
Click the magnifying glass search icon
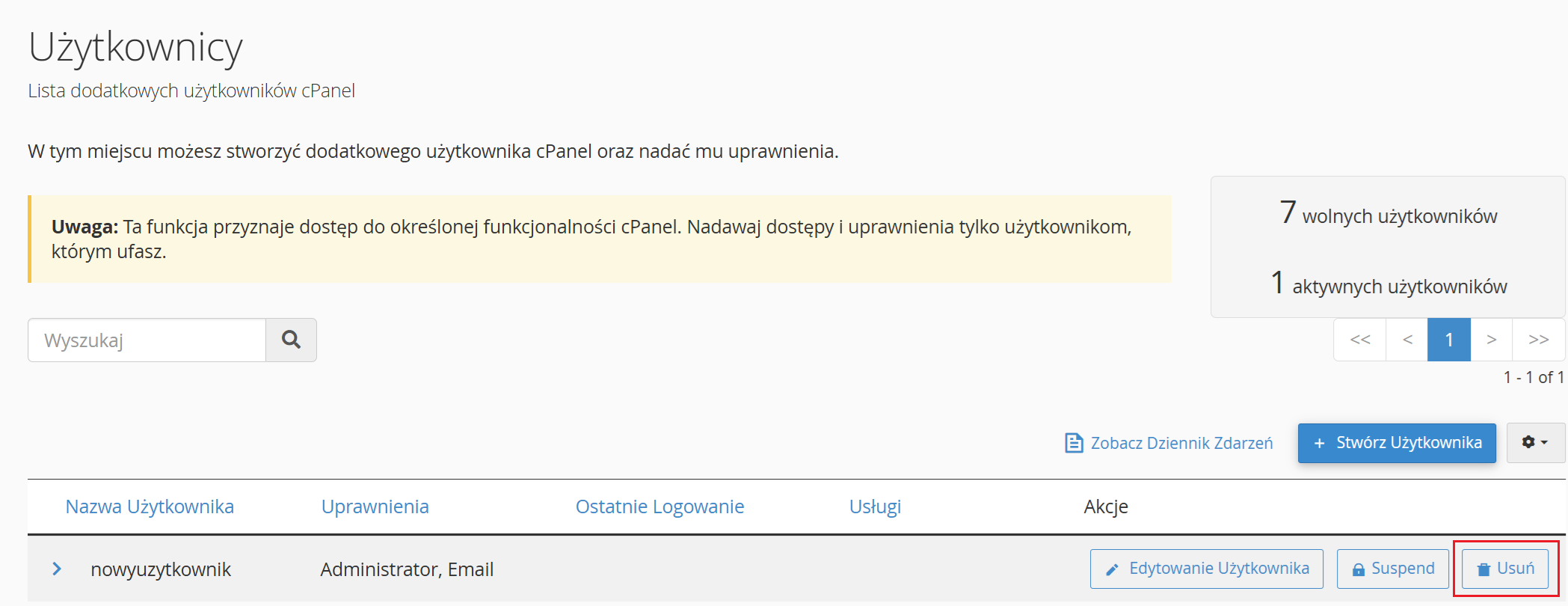click(291, 340)
